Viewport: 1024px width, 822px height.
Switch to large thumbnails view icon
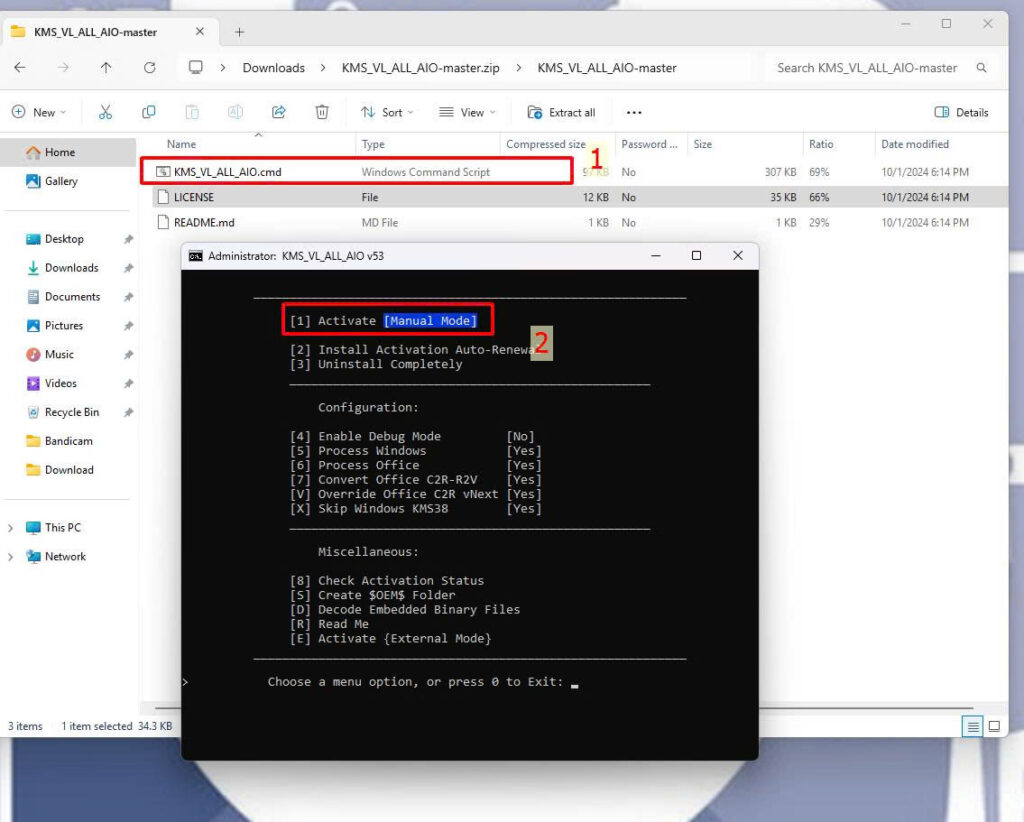(x=995, y=726)
